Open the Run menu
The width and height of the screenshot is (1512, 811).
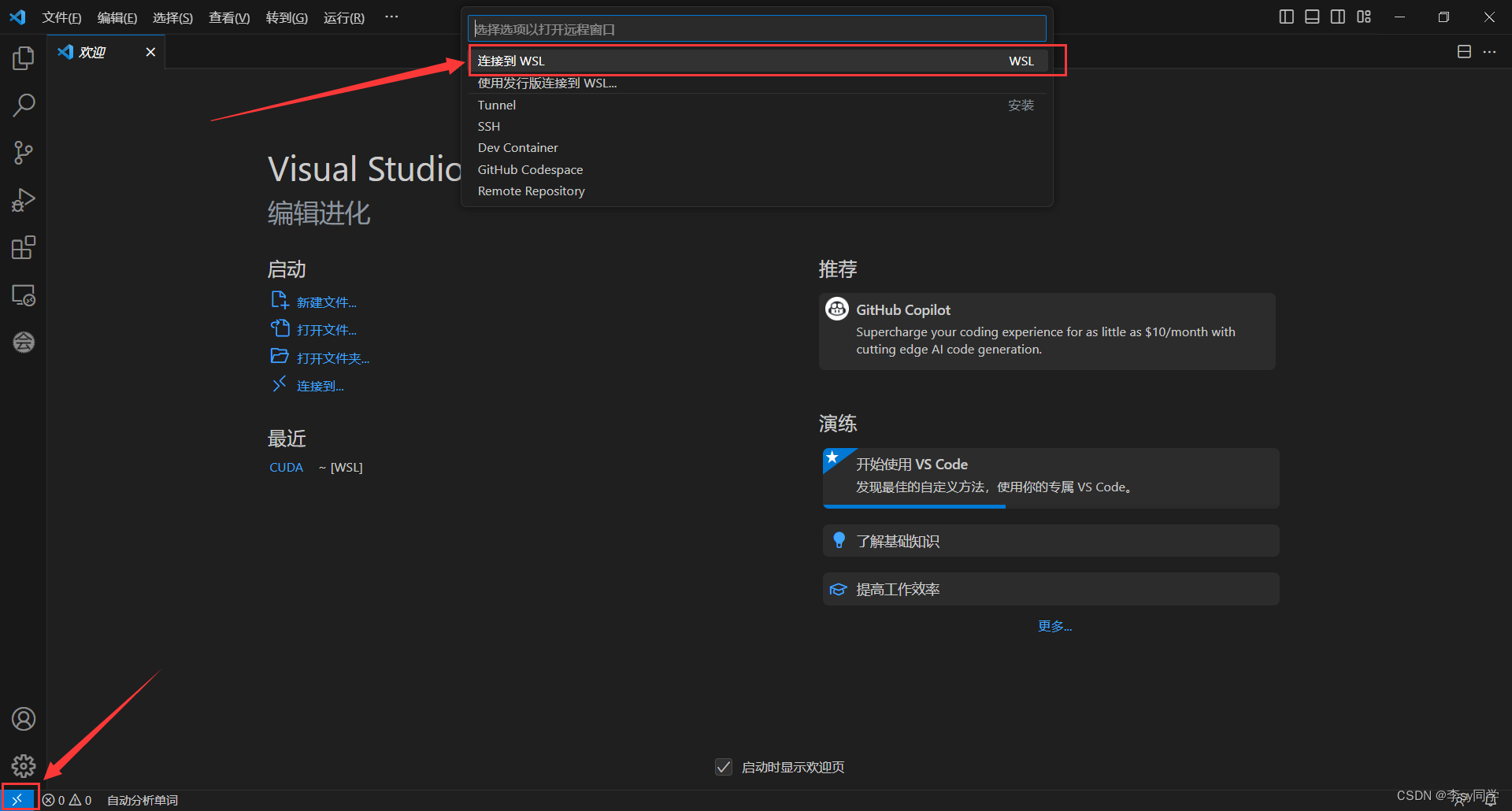pyautogui.click(x=343, y=17)
